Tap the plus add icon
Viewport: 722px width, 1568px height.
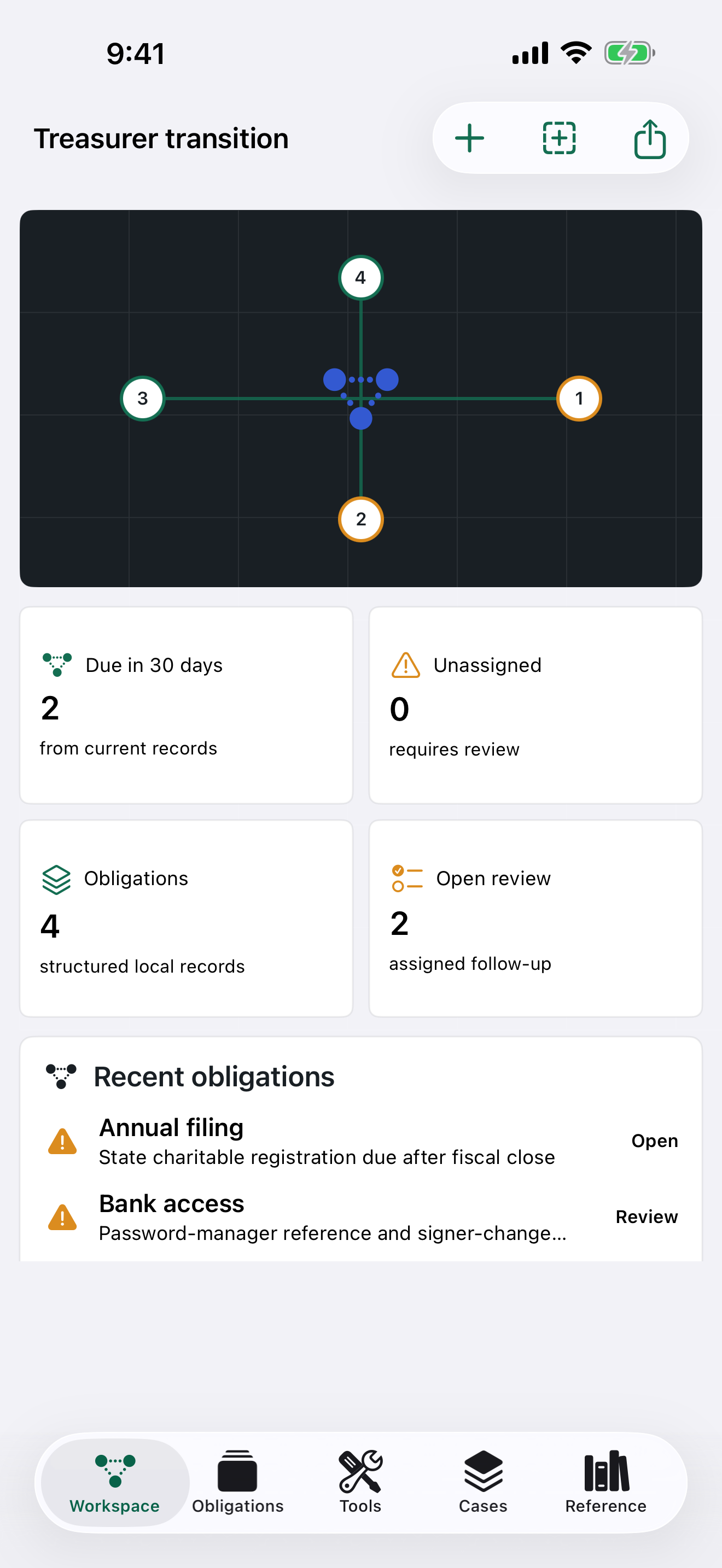tap(469, 138)
